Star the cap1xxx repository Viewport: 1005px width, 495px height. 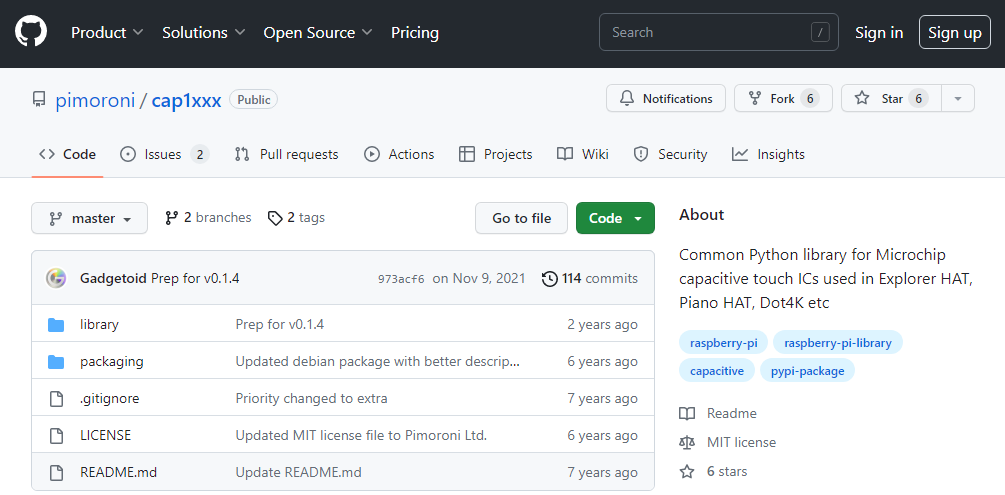(x=891, y=99)
